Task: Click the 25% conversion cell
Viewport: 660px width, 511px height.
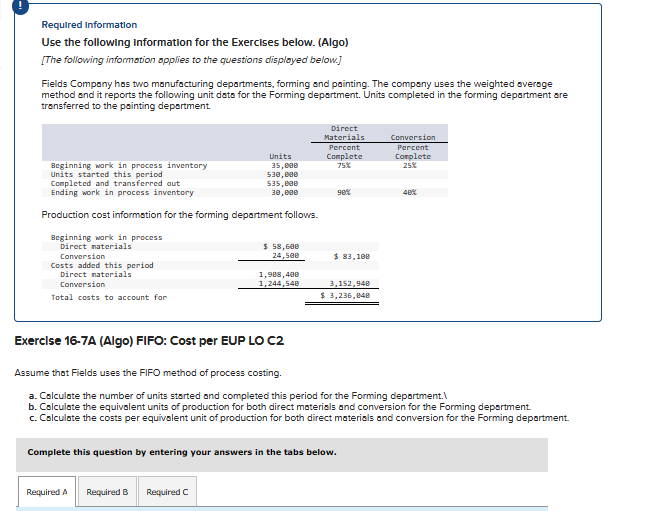Action: (410, 165)
